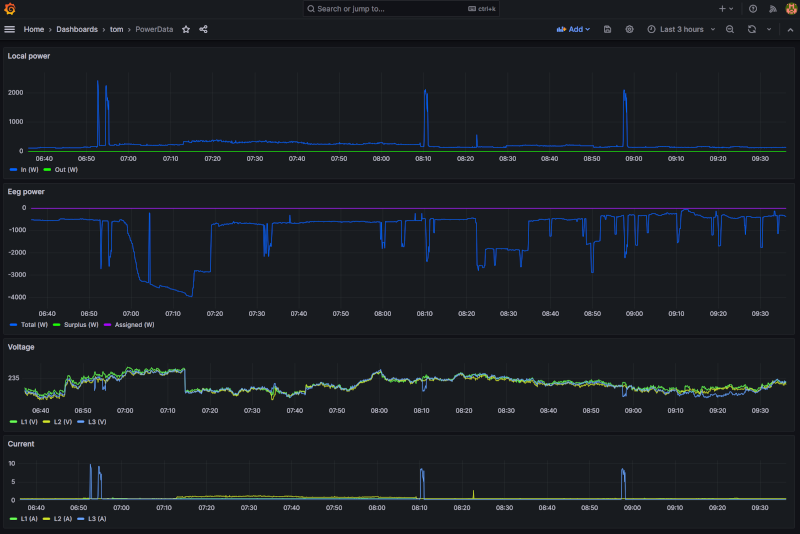
Task: Go to Dashboards in the breadcrumb
Action: click(77, 29)
